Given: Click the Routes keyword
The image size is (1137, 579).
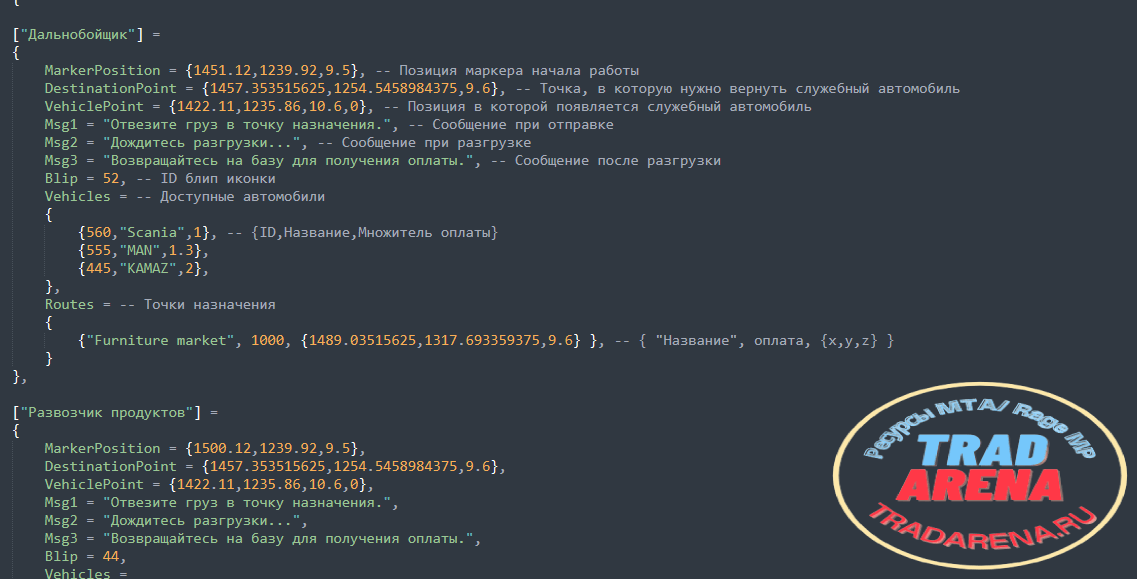Looking at the screenshot, I should tap(69, 304).
